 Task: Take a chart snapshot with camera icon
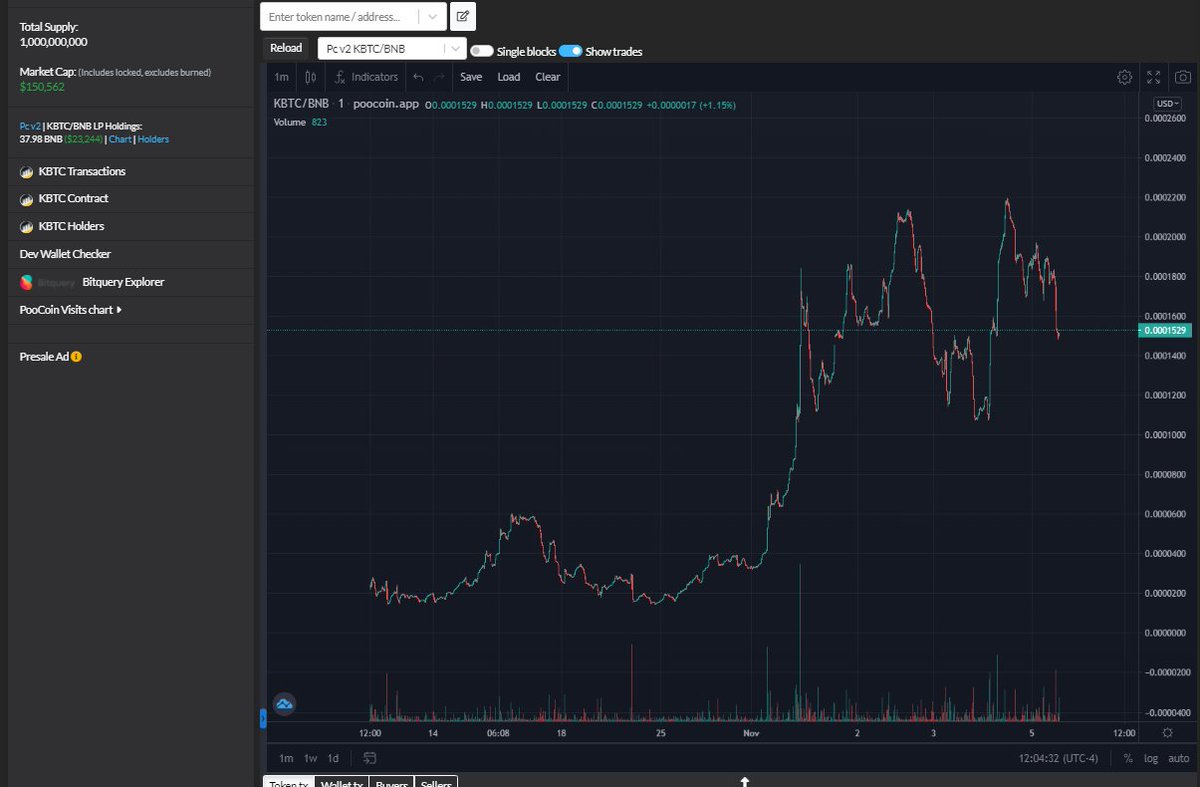point(1182,77)
